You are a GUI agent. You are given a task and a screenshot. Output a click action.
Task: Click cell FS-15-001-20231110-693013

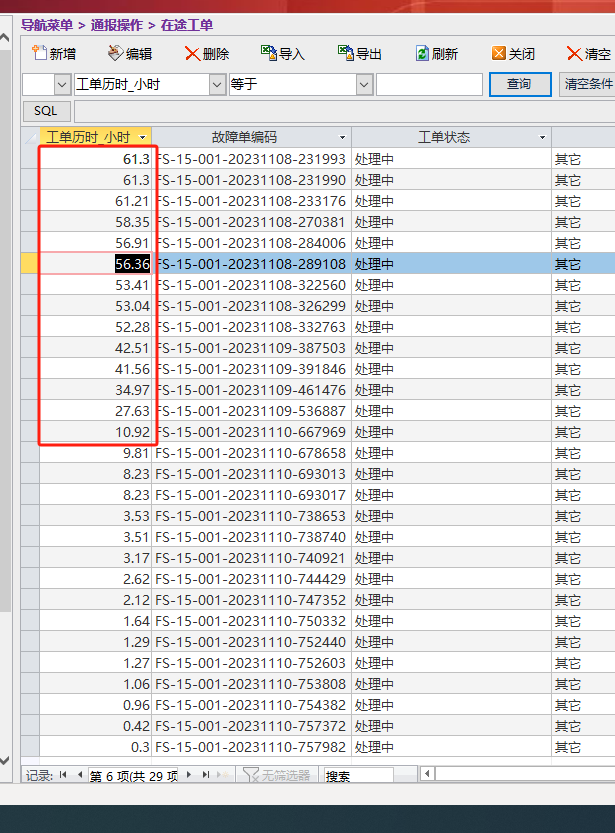tap(251, 474)
